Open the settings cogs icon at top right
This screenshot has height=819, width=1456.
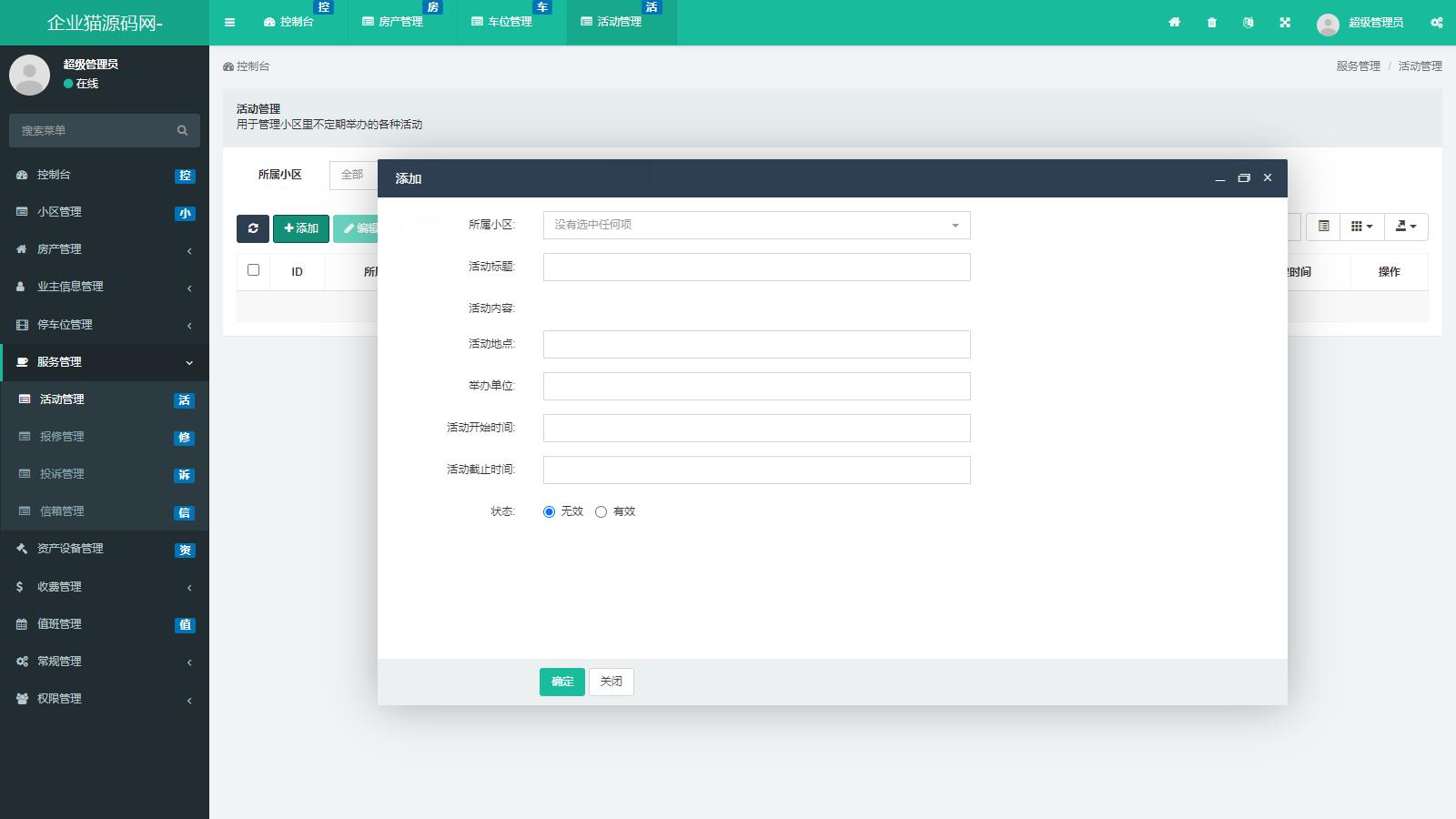pyautogui.click(x=1437, y=23)
